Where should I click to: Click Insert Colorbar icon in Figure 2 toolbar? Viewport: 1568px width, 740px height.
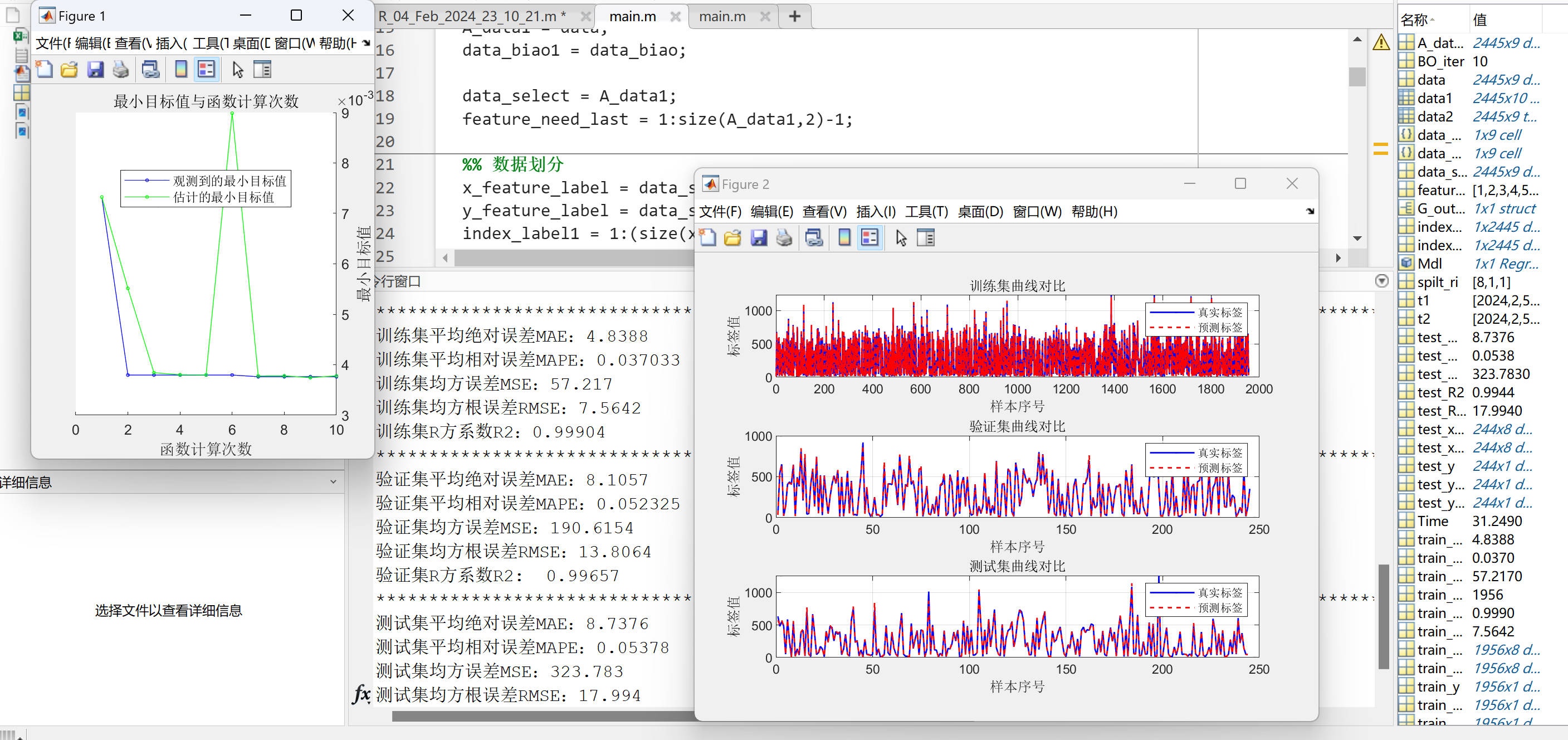click(844, 237)
